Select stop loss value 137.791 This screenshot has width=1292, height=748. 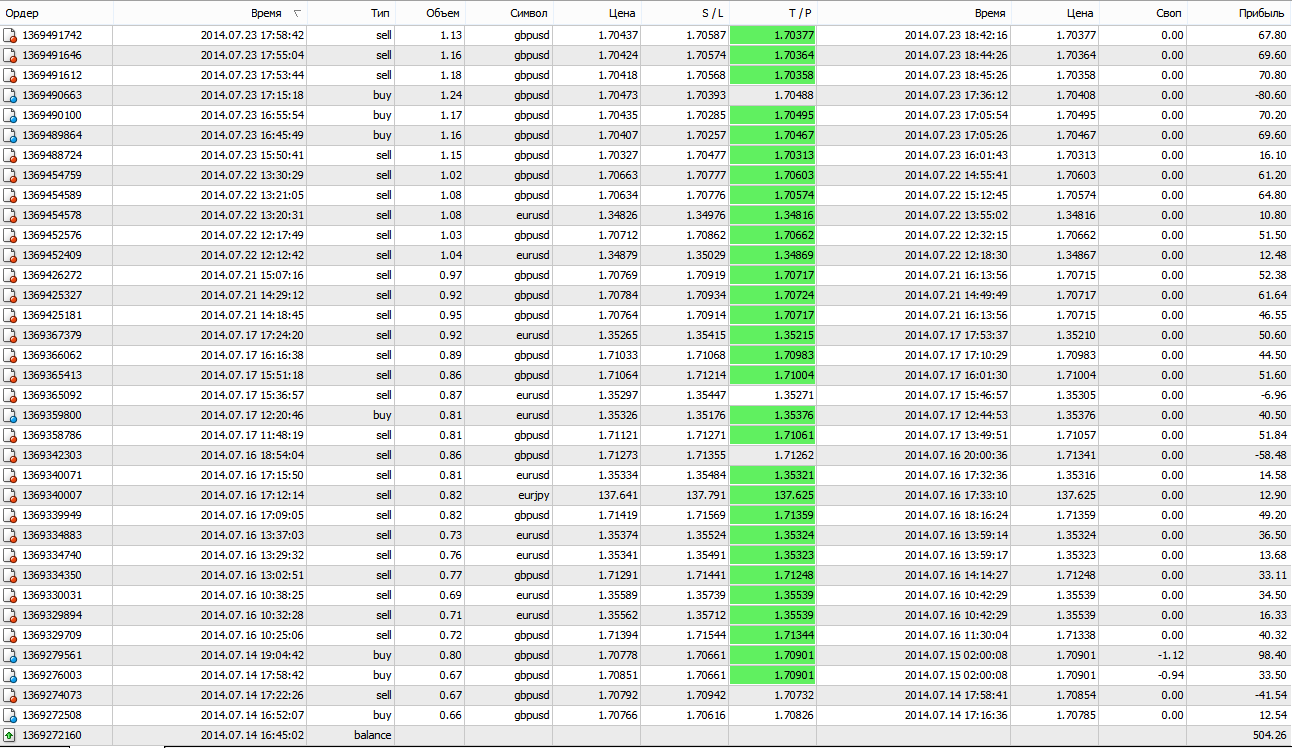tap(707, 495)
